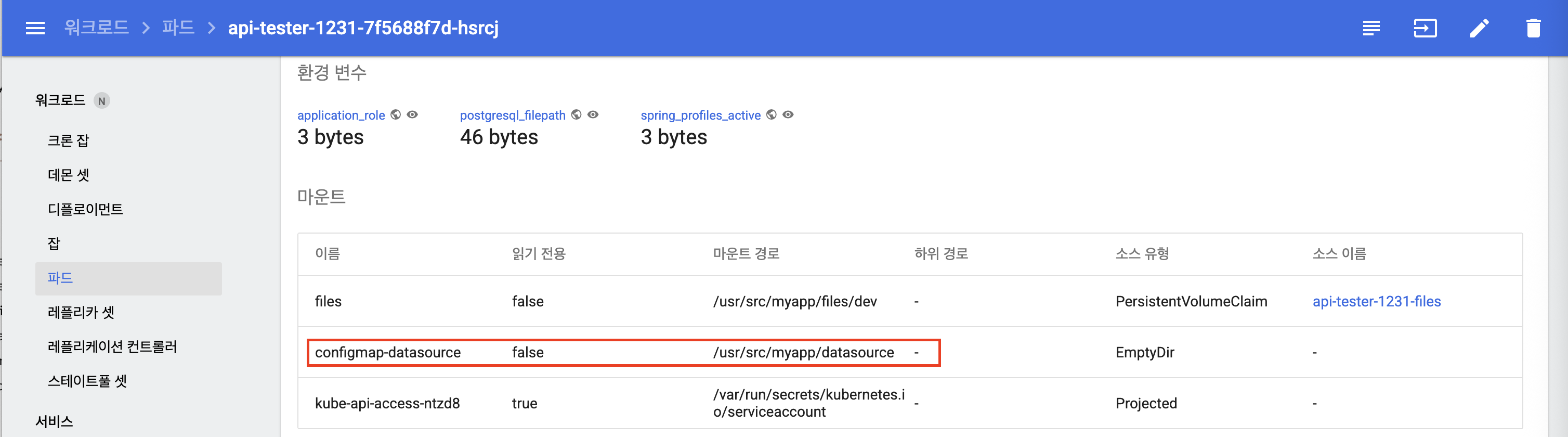Click the postgresql_filepath variable link

(513, 115)
